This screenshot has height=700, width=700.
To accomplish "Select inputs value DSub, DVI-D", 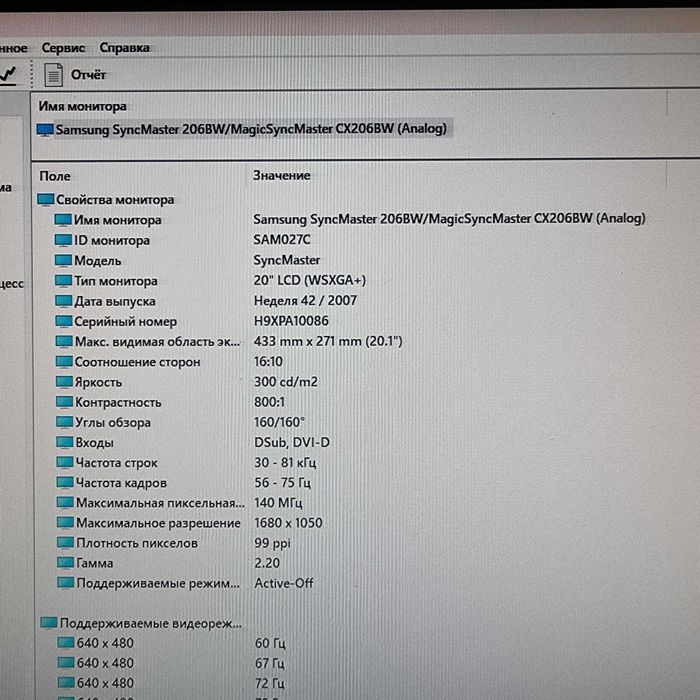I will pyautogui.click(x=292, y=442).
